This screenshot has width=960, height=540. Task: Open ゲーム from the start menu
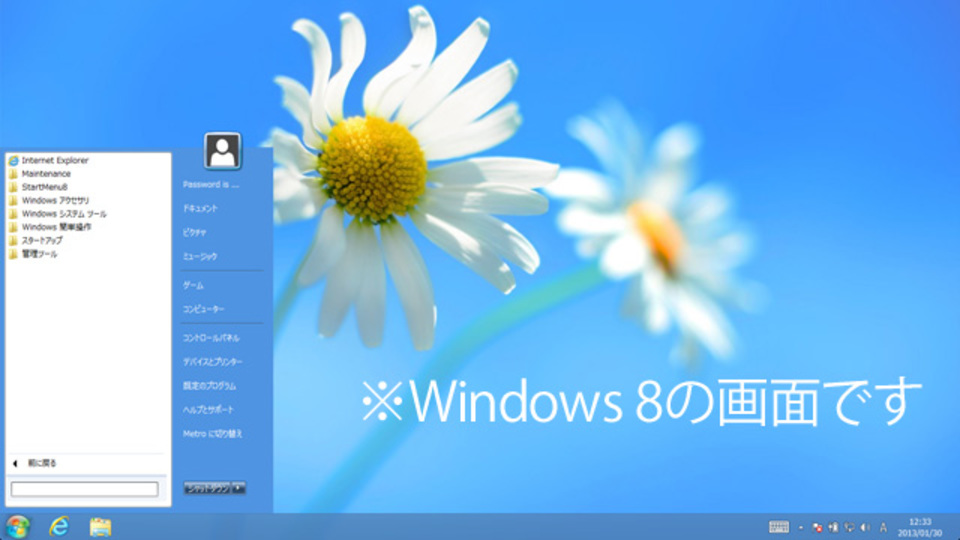(193, 285)
